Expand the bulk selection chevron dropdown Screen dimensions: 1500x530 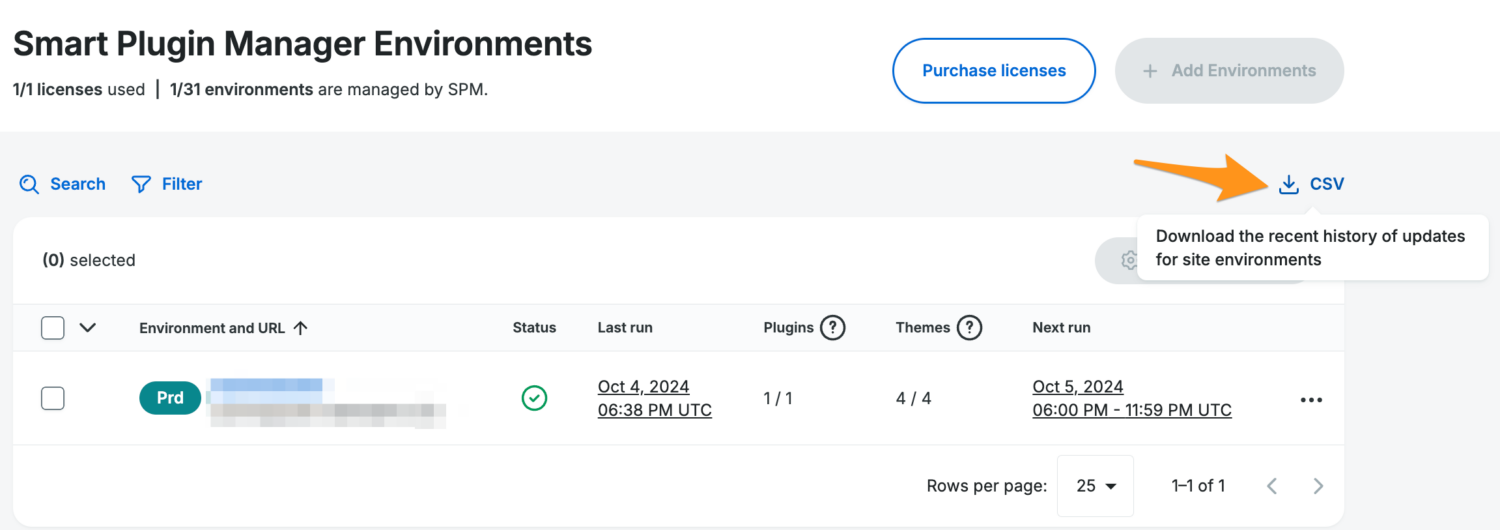(x=87, y=328)
